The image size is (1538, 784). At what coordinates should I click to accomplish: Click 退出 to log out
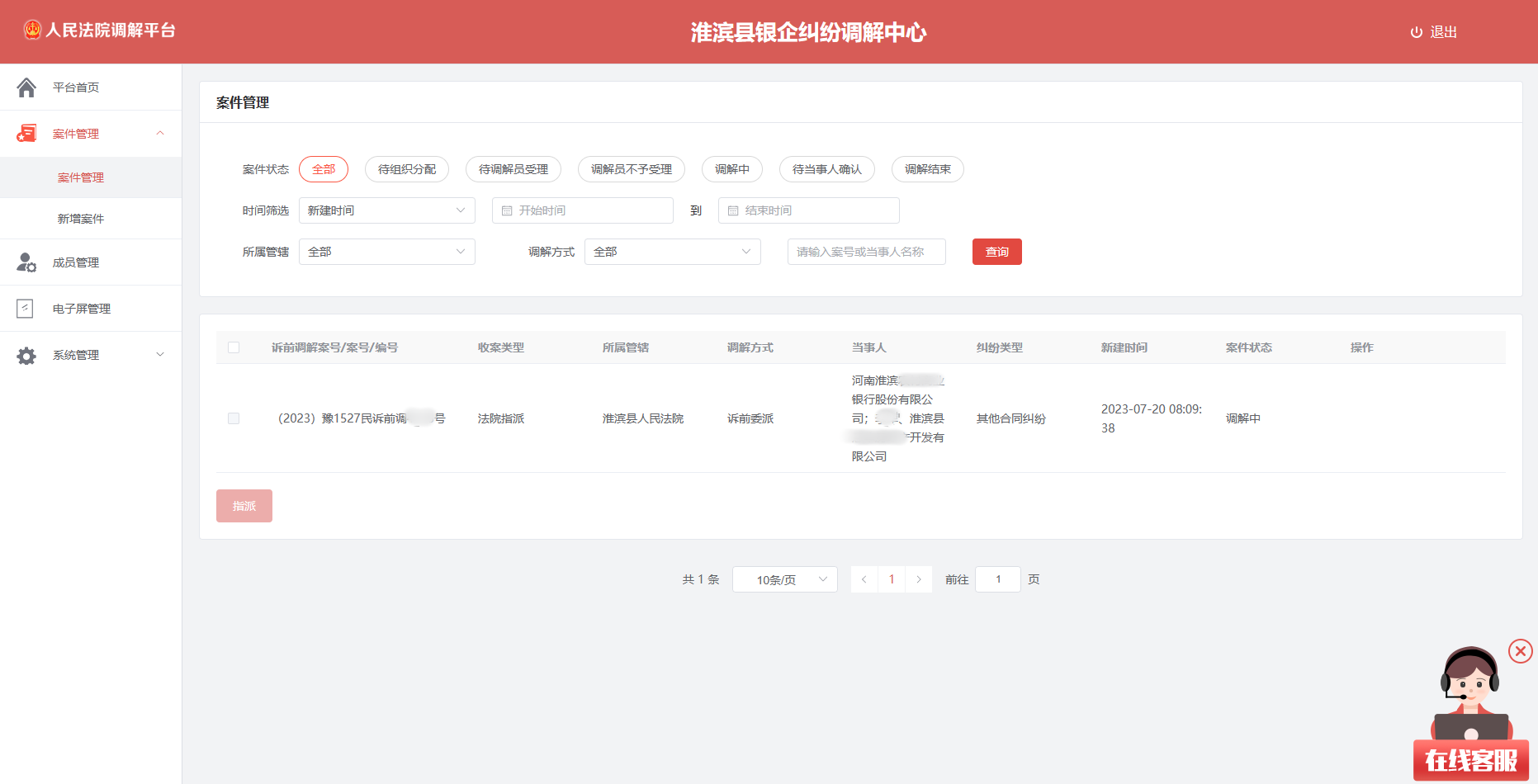pyautogui.click(x=1444, y=32)
